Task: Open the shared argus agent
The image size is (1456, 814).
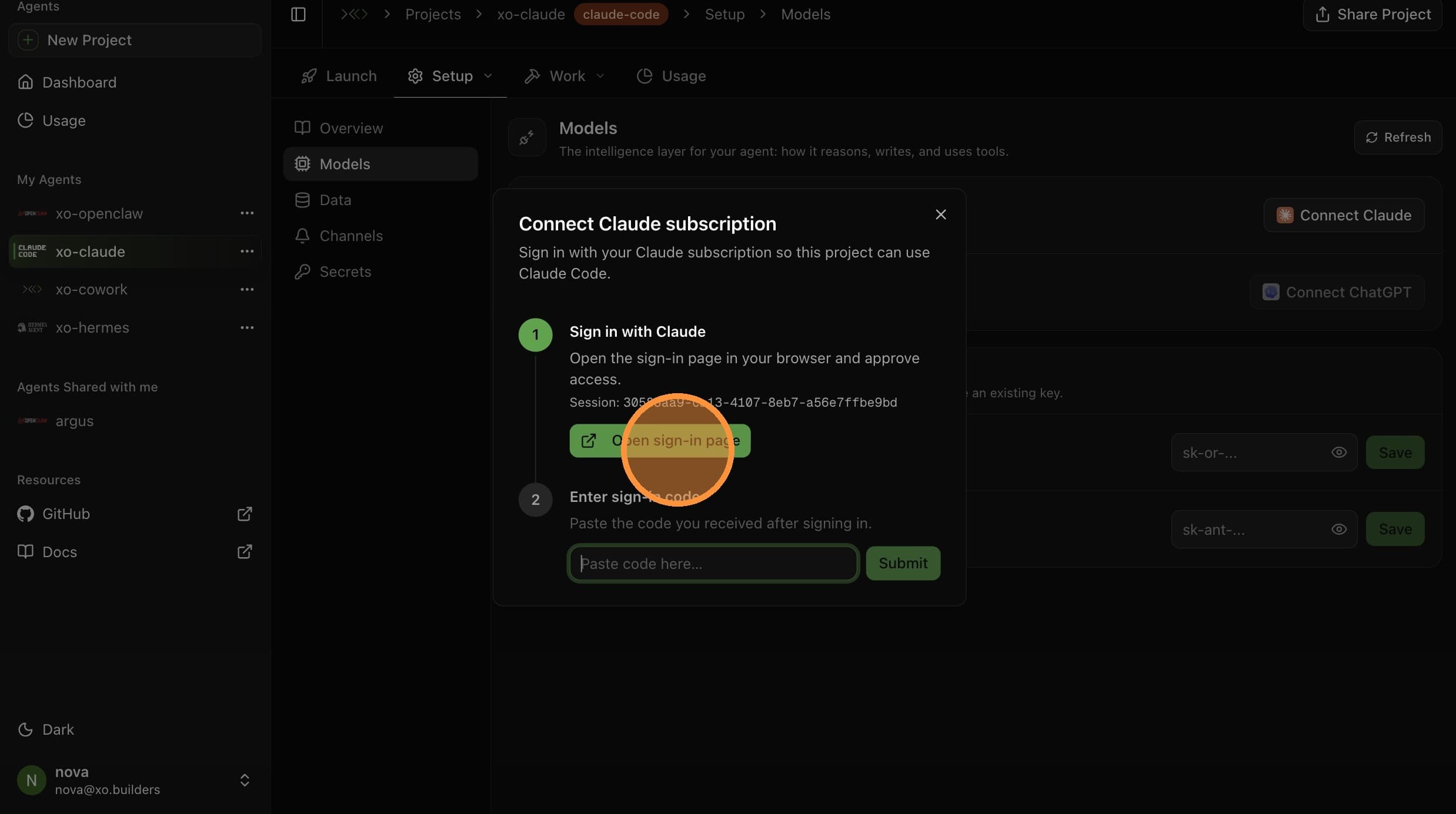Action: pyautogui.click(x=75, y=421)
